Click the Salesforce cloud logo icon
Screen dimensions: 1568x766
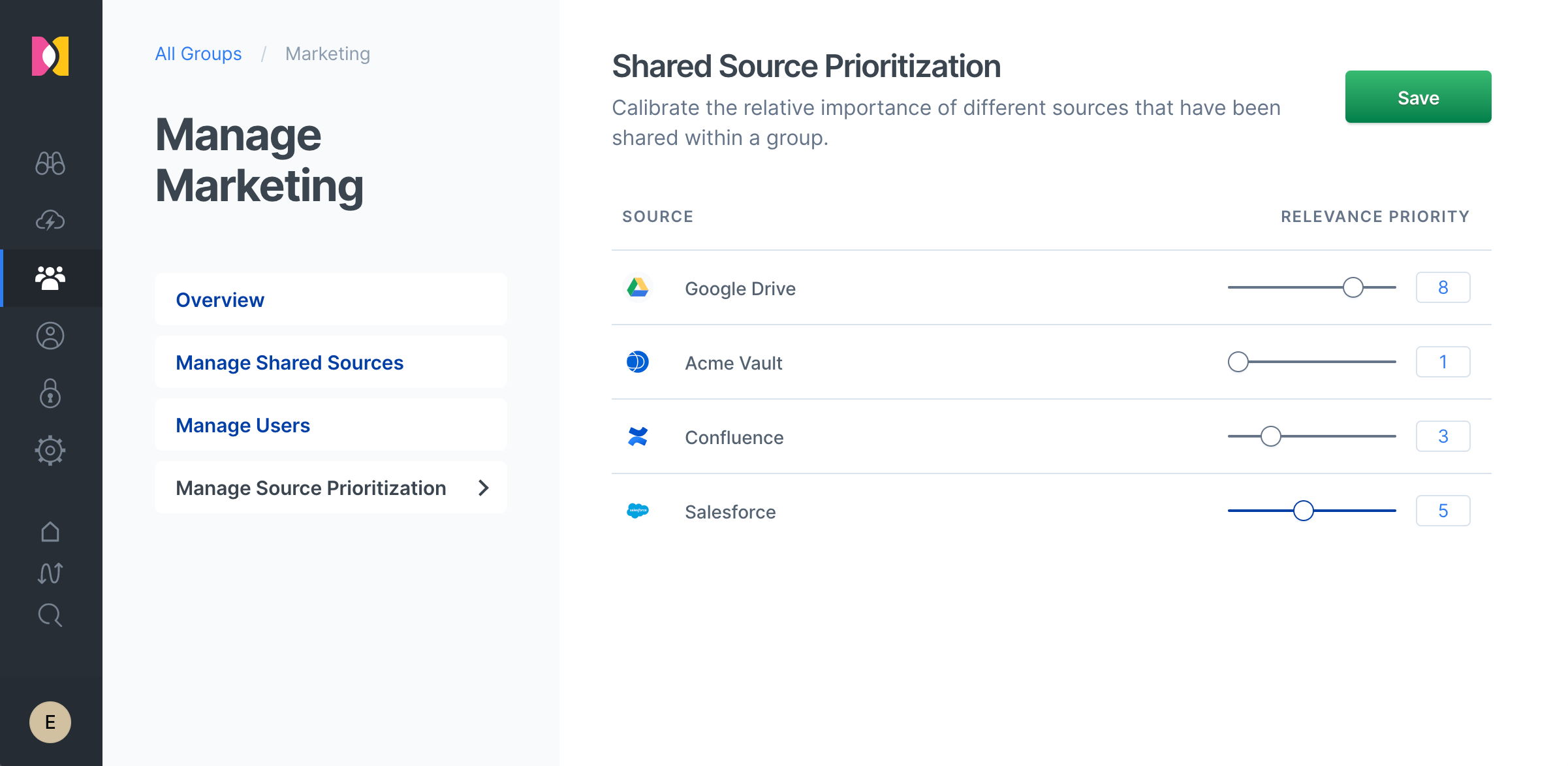[638, 511]
